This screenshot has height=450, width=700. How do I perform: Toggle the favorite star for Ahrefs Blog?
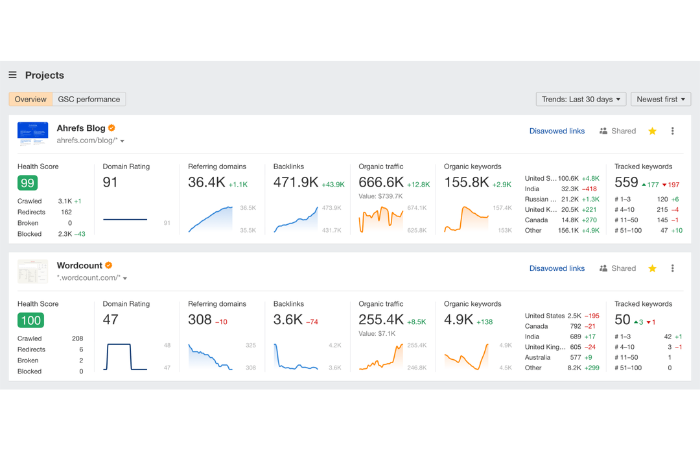(x=652, y=131)
